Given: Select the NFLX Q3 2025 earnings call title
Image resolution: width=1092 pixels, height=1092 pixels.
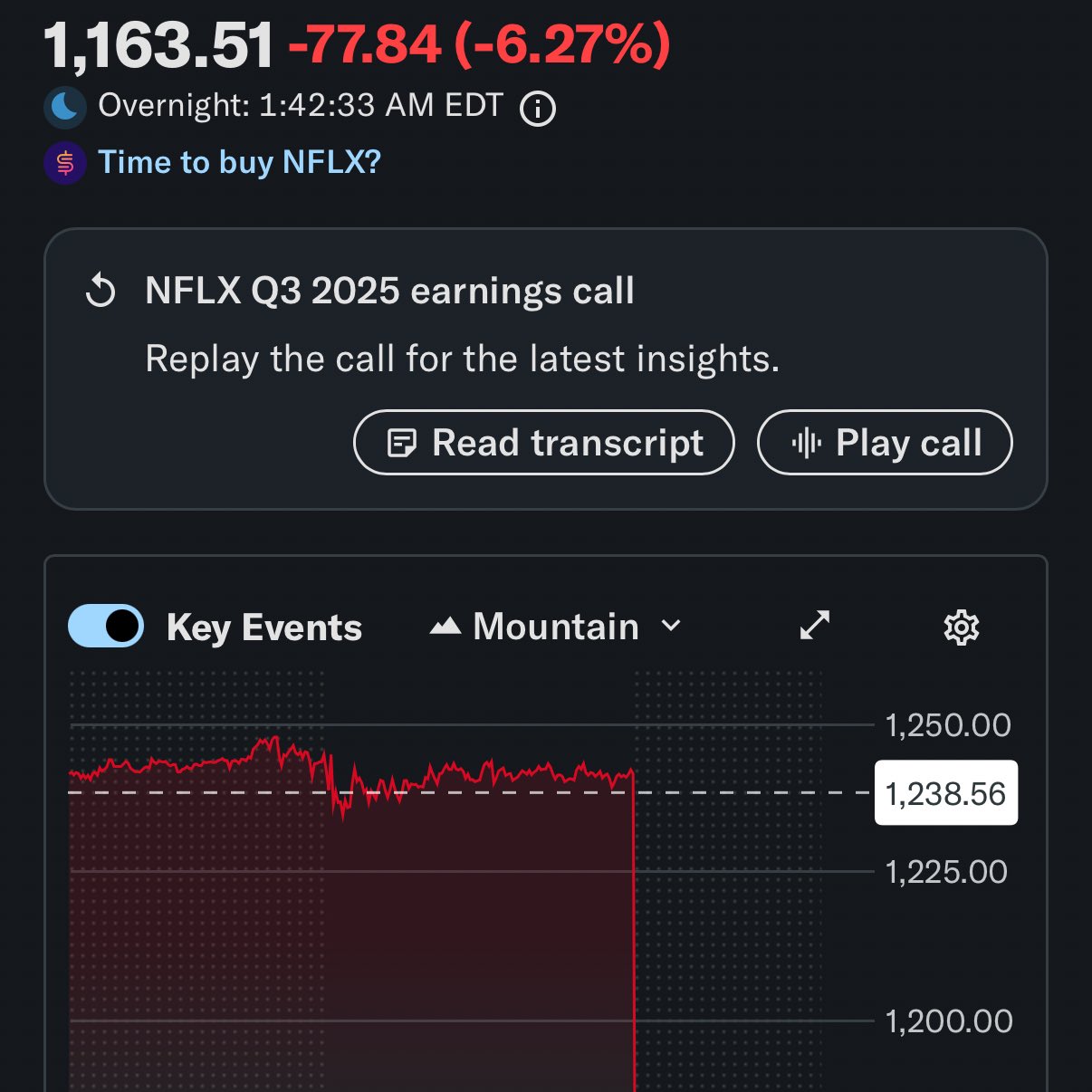Looking at the screenshot, I should [x=389, y=292].
